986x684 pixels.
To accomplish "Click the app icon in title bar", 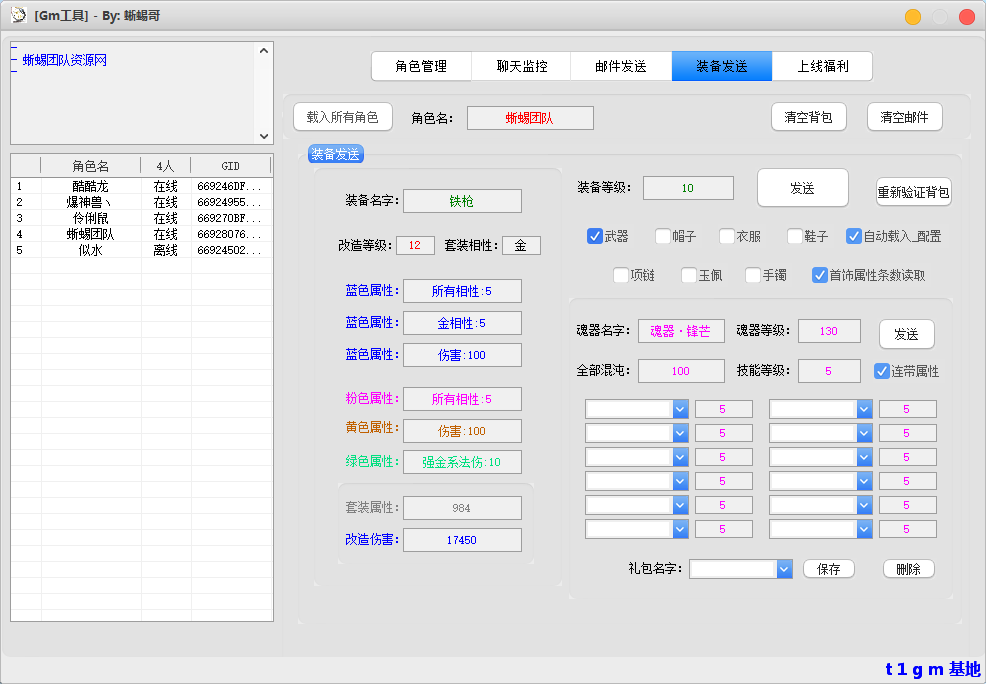I will click(x=18, y=15).
